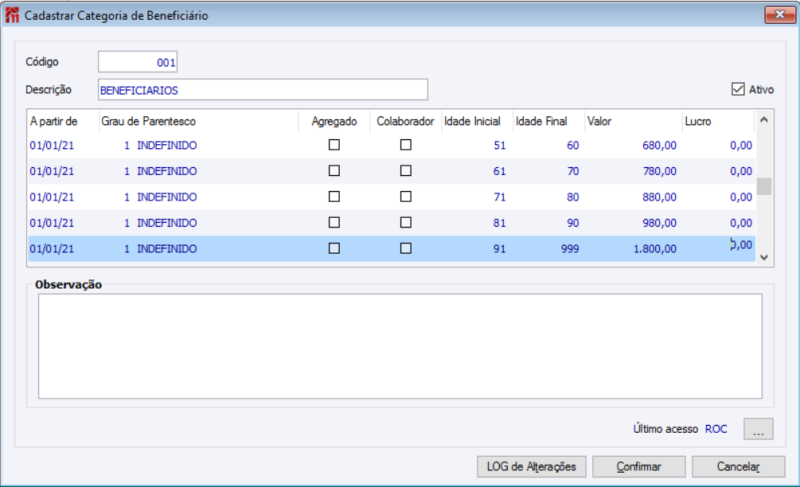
Task: Open the LOG de Alterações button
Action: [x=531, y=467]
